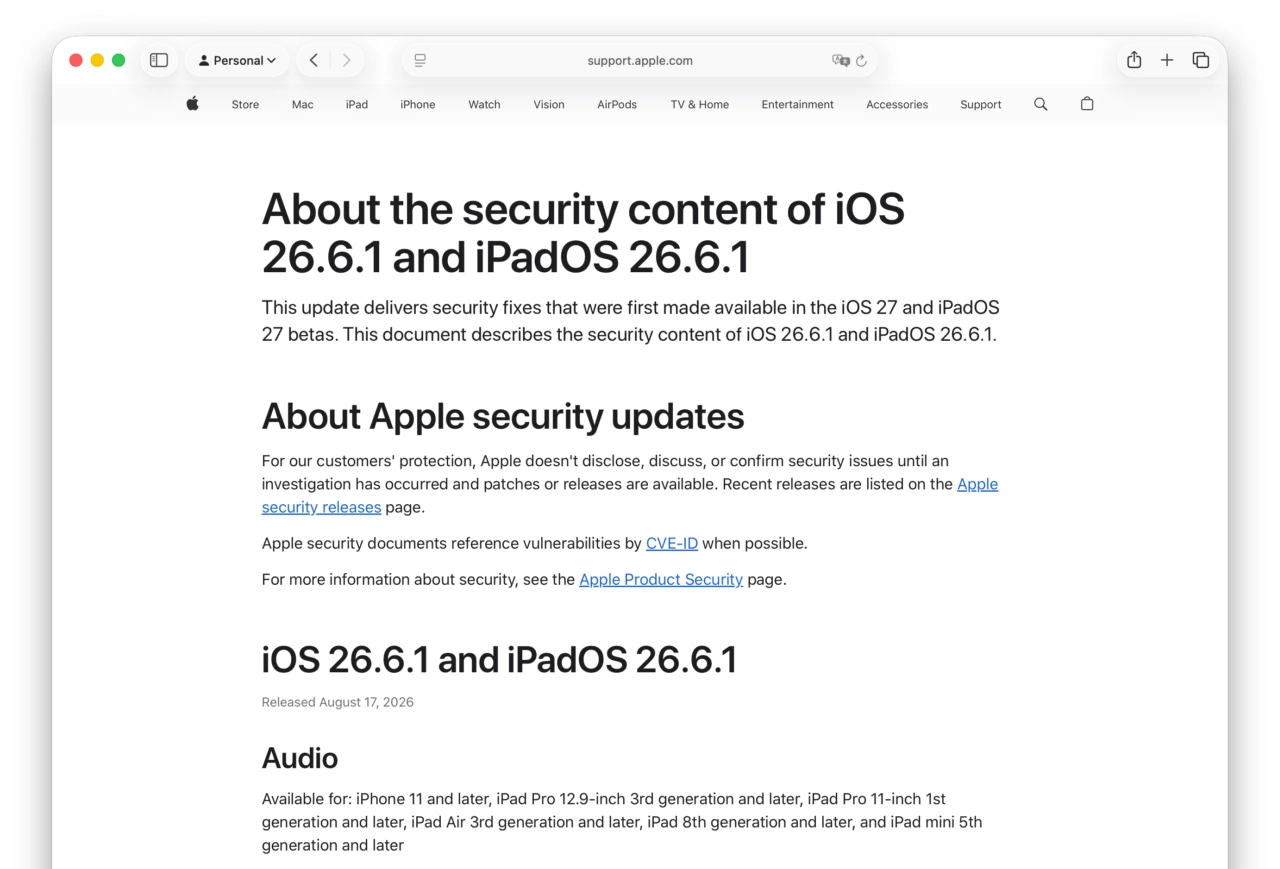The height and width of the screenshot is (869, 1280).
Task: Open the Entertainment menu item
Action: pyautogui.click(x=797, y=104)
